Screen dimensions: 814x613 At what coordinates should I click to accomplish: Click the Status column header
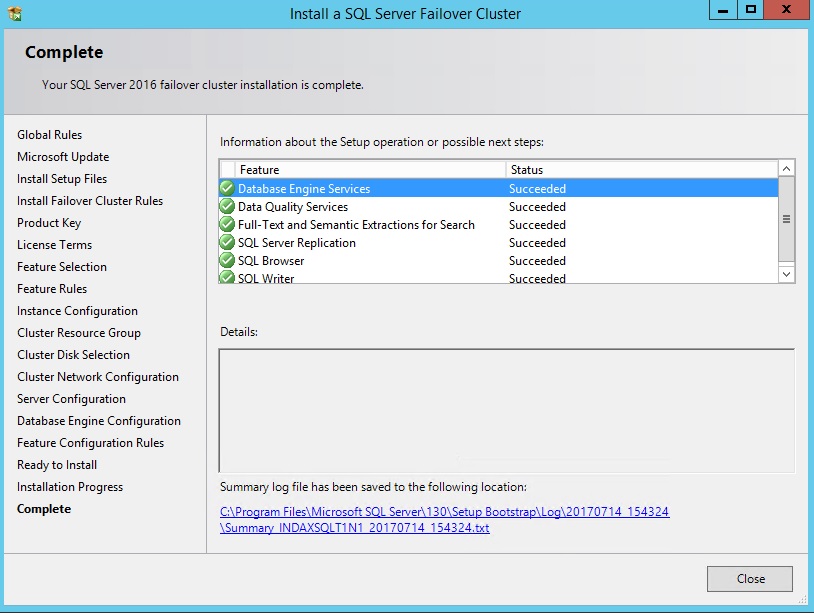click(640, 170)
